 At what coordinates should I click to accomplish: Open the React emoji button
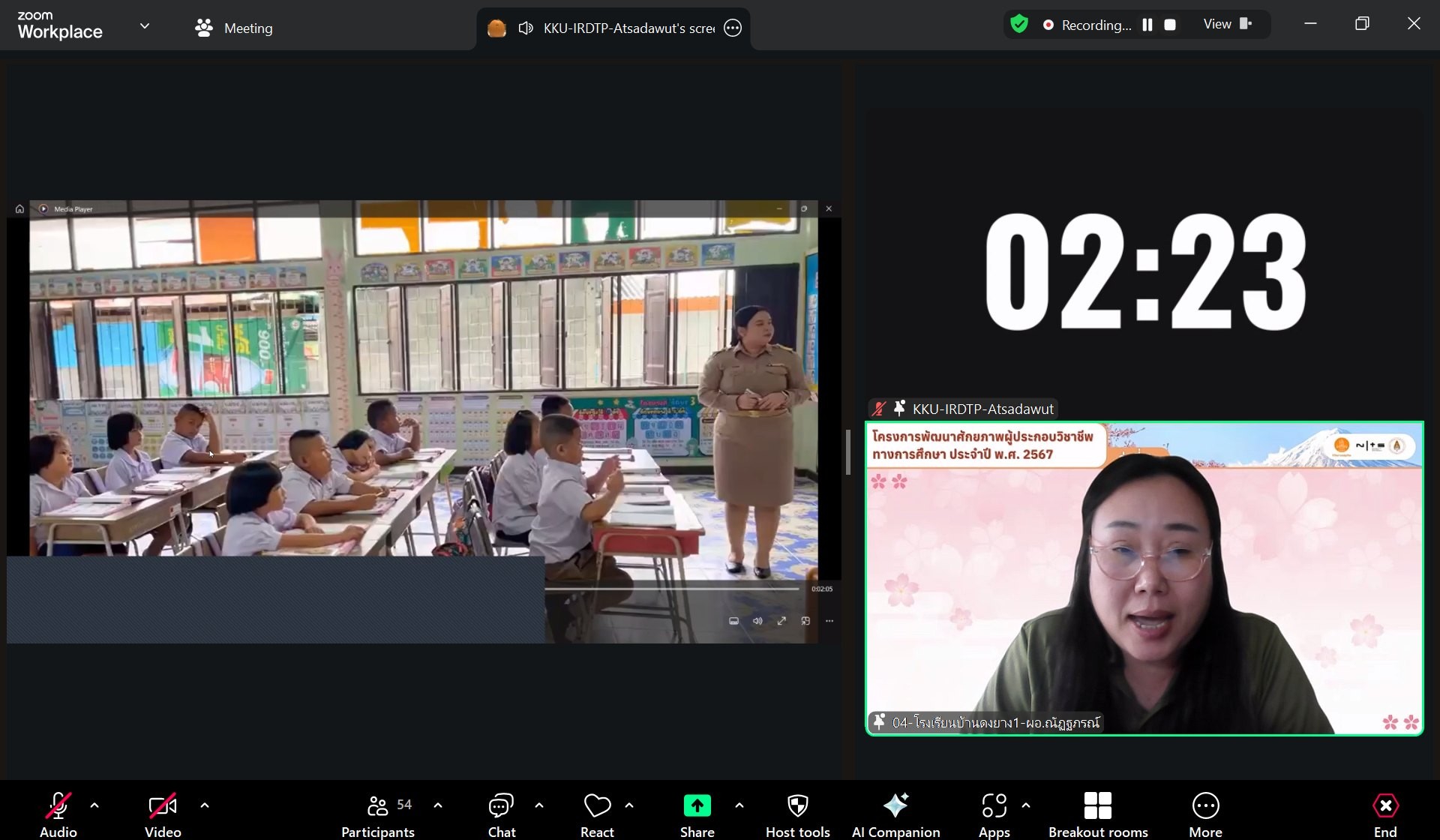tap(597, 813)
